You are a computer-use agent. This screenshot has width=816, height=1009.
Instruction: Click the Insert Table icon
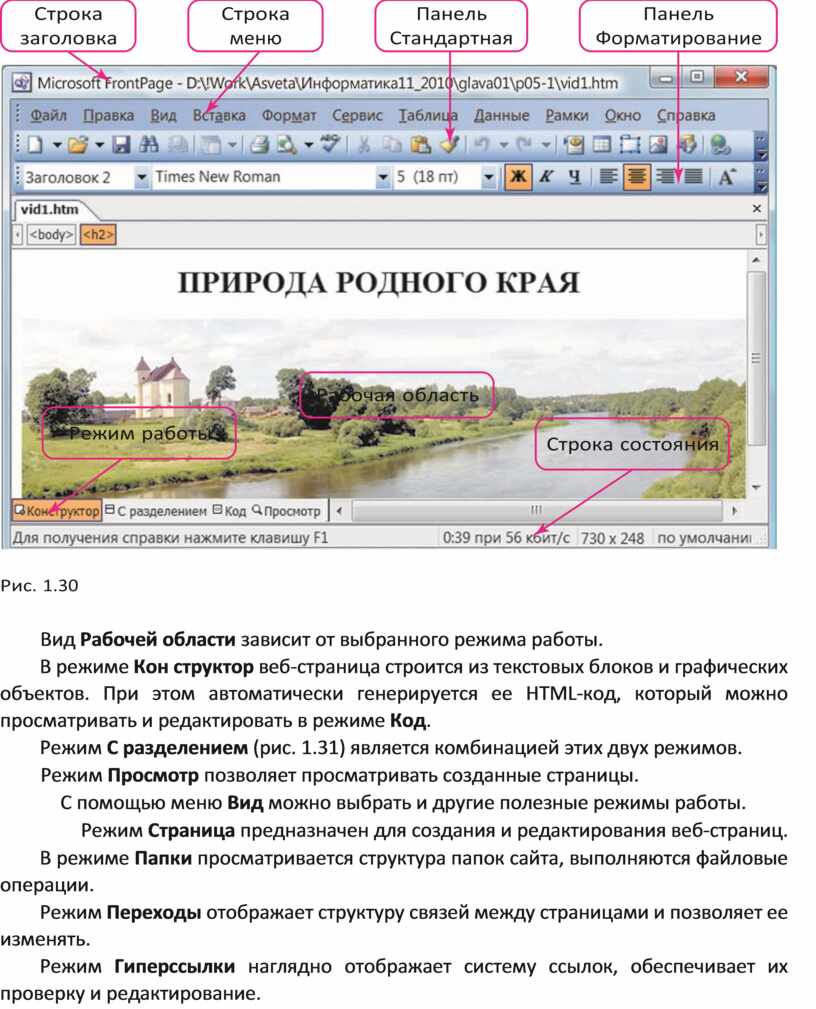click(602, 145)
